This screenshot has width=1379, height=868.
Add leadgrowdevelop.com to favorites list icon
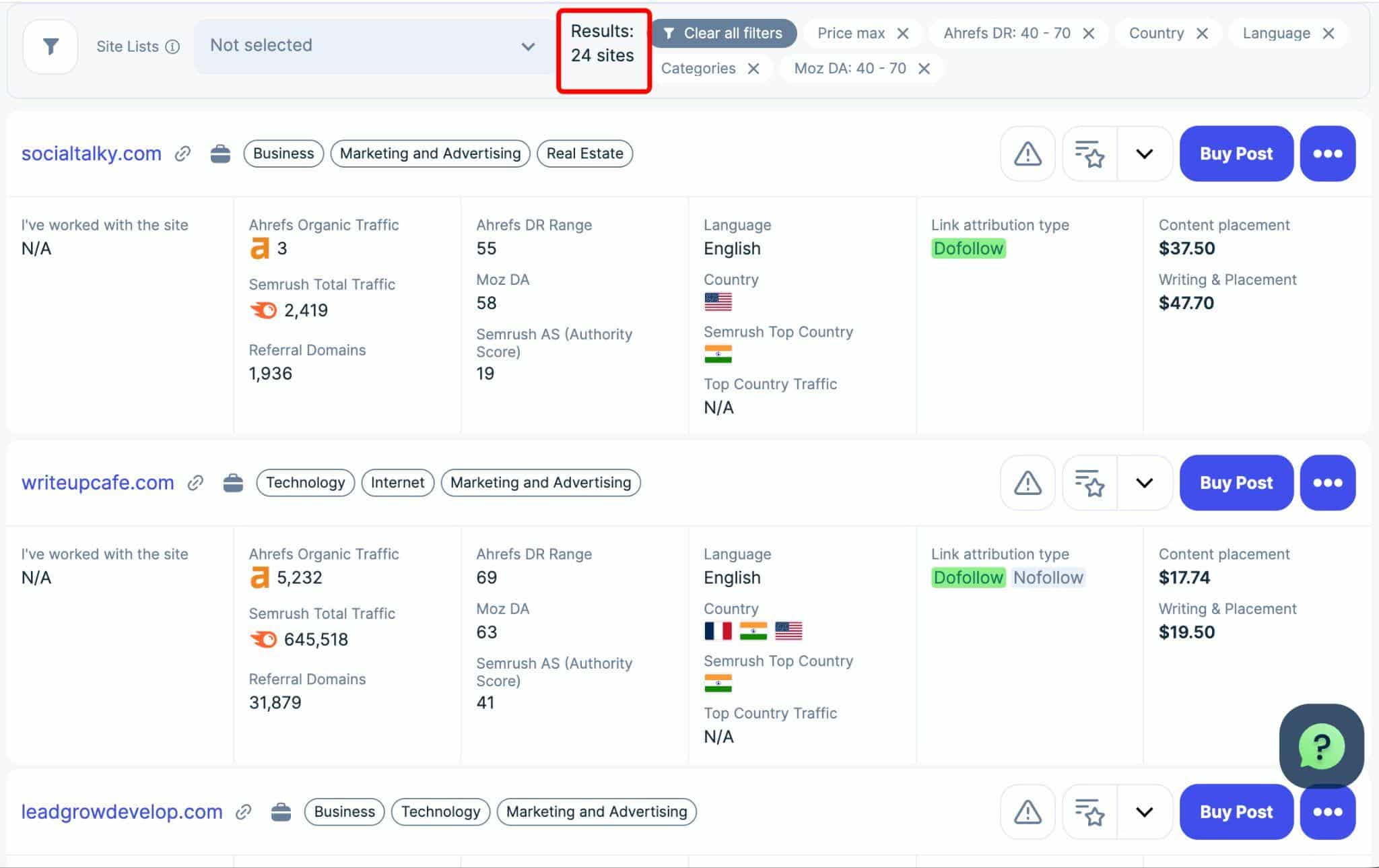click(1089, 812)
